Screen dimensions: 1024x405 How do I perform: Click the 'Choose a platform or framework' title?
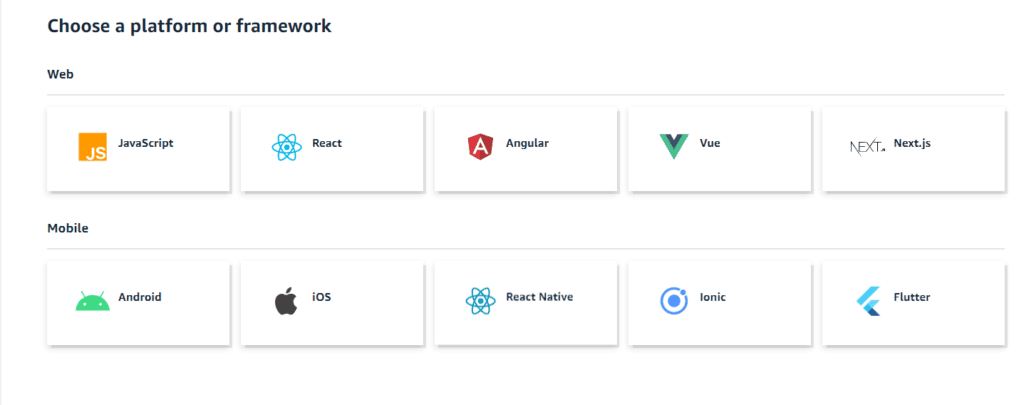tap(189, 26)
